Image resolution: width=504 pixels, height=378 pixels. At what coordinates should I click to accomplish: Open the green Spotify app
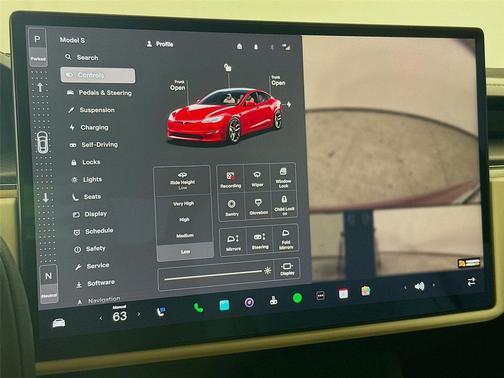(x=297, y=298)
